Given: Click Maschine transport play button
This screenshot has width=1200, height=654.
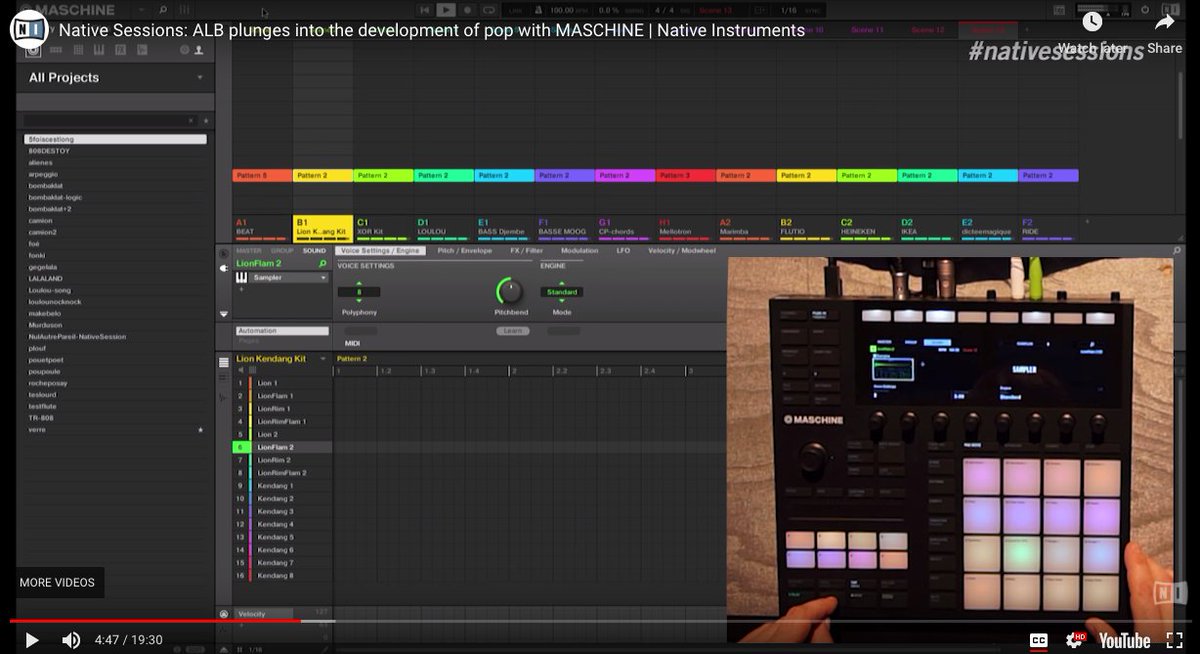Looking at the screenshot, I should click(x=446, y=10).
